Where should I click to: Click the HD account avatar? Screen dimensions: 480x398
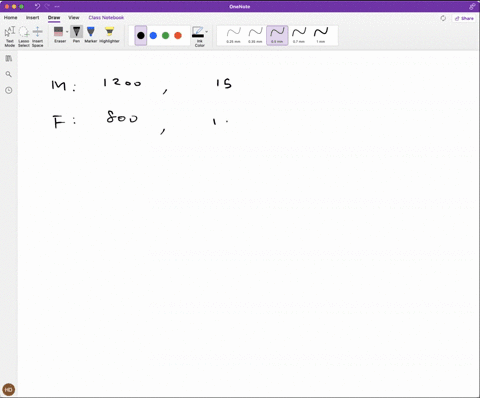pyautogui.click(x=9, y=389)
